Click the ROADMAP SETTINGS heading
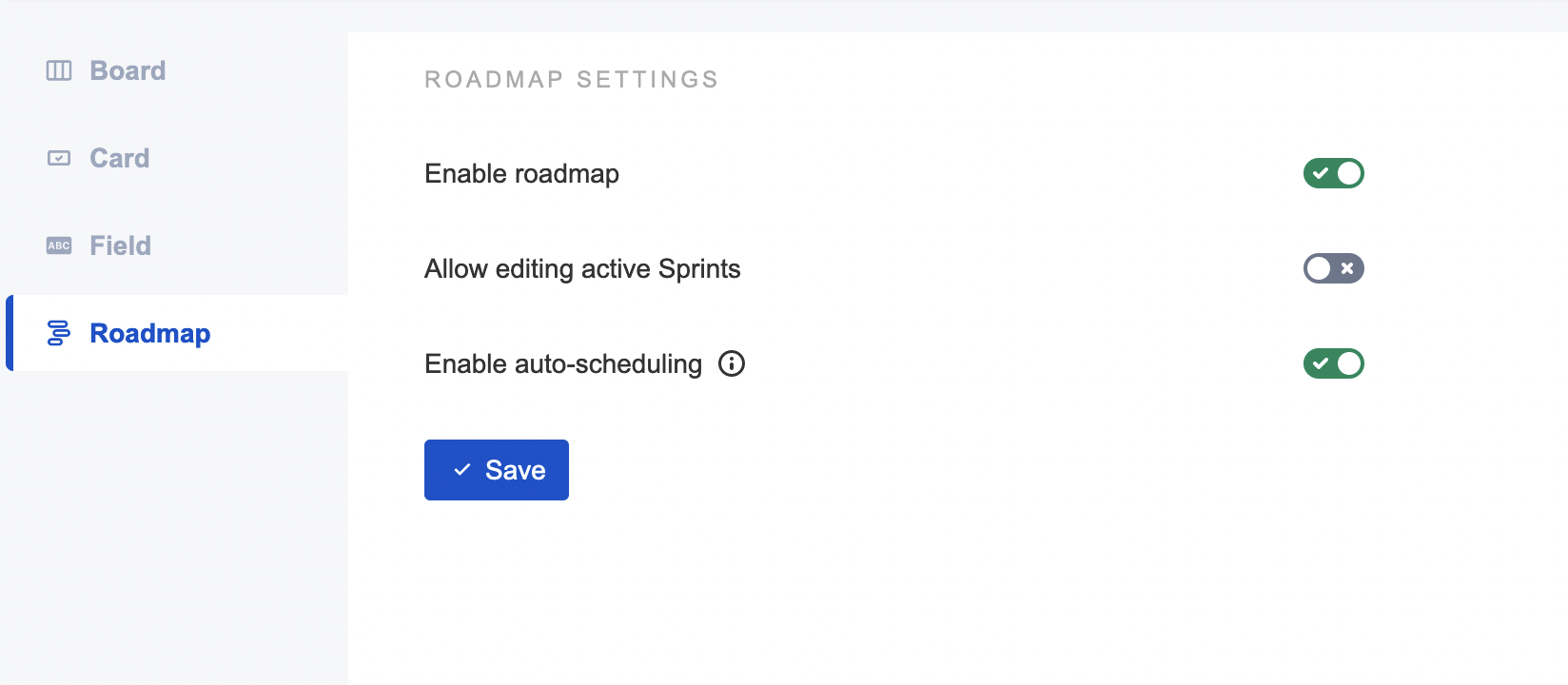Screen dimensions: 1568x685 (x=571, y=79)
